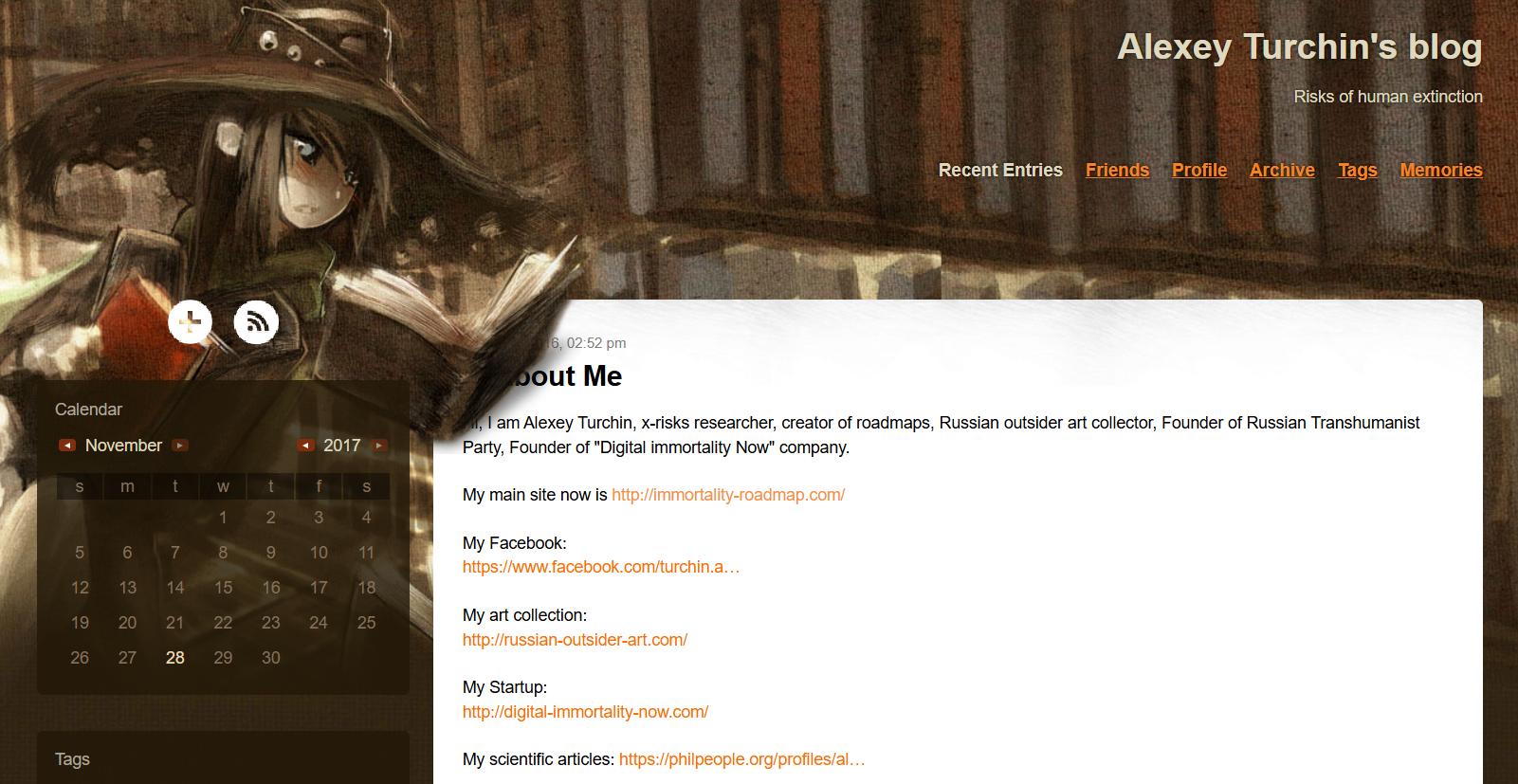The image size is (1518, 784).
Task: Select next year arrow after 2017
Action: coord(379,446)
